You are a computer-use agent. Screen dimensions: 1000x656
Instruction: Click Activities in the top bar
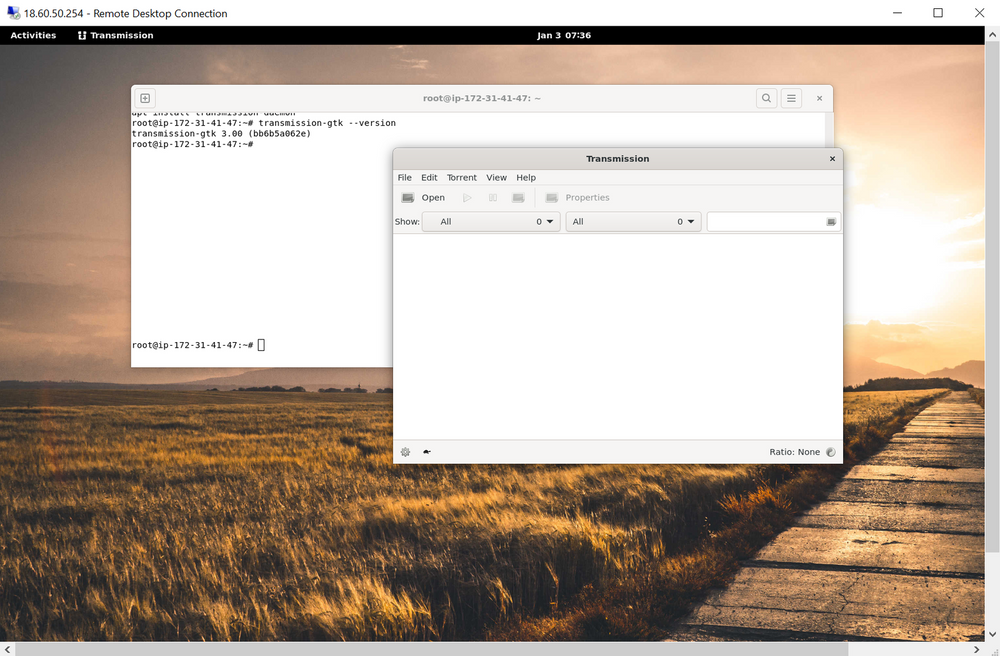click(33, 34)
